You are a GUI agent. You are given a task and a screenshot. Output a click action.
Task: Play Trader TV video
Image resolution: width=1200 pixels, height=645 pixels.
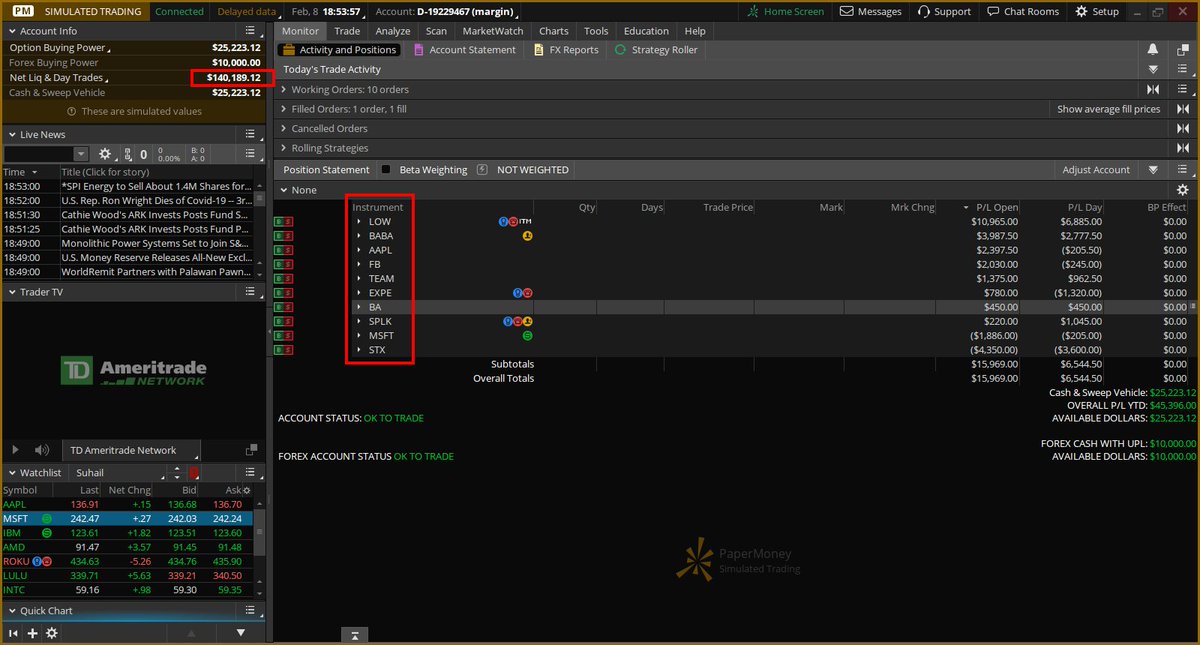(15, 451)
